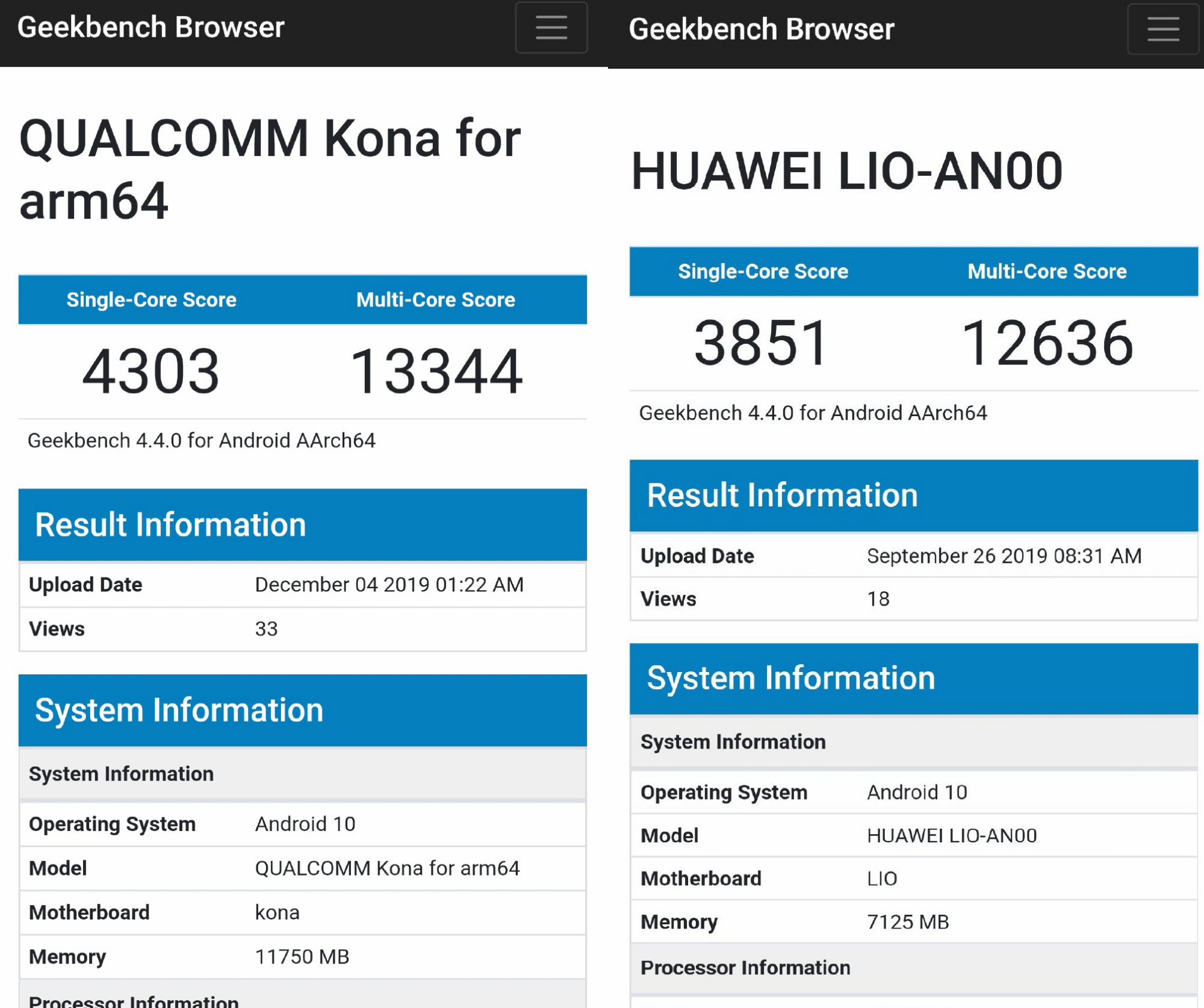
Task: Select single-core score 3851
Action: pyautogui.click(x=762, y=343)
